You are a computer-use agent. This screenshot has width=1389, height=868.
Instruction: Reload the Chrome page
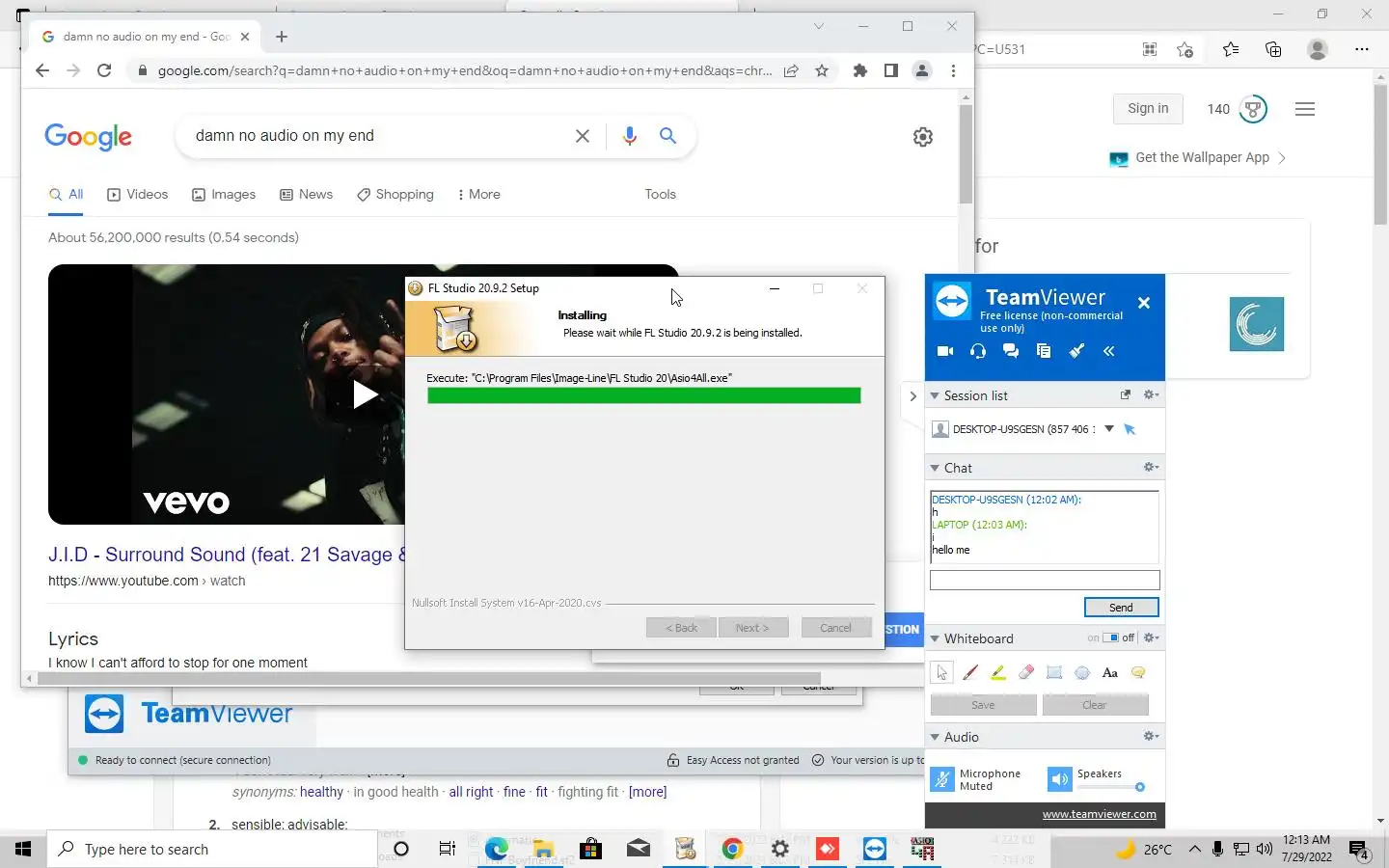[104, 70]
